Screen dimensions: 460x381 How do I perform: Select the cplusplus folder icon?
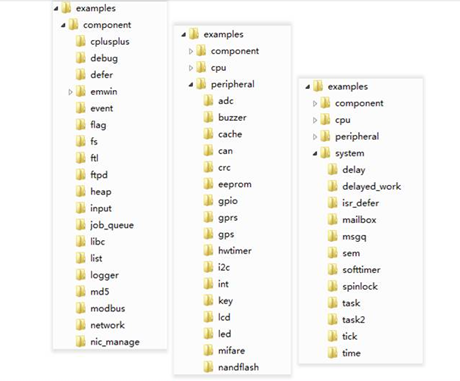pos(80,41)
